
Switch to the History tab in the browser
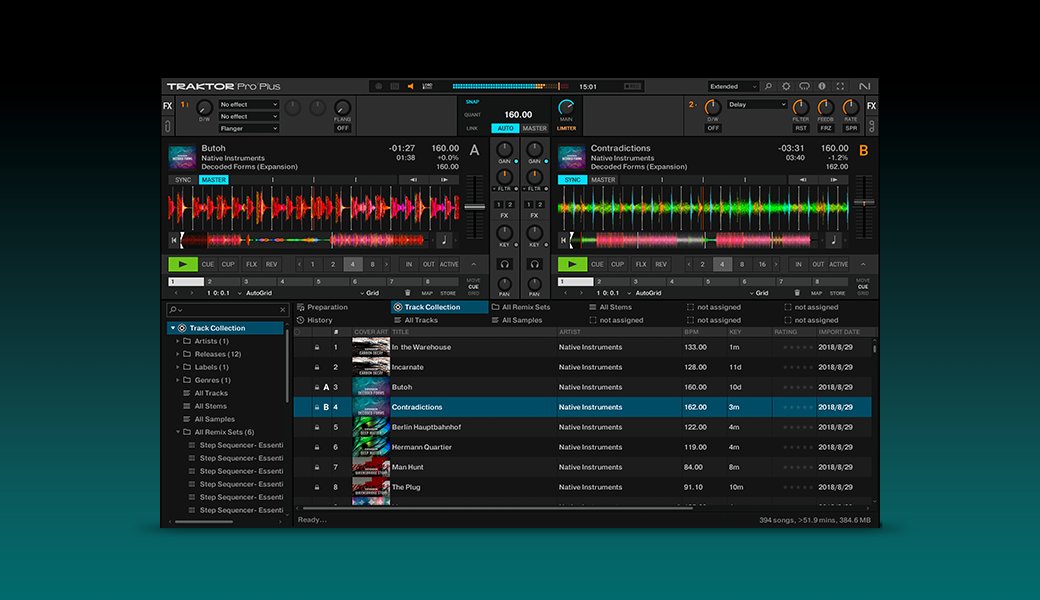pyautogui.click(x=321, y=319)
